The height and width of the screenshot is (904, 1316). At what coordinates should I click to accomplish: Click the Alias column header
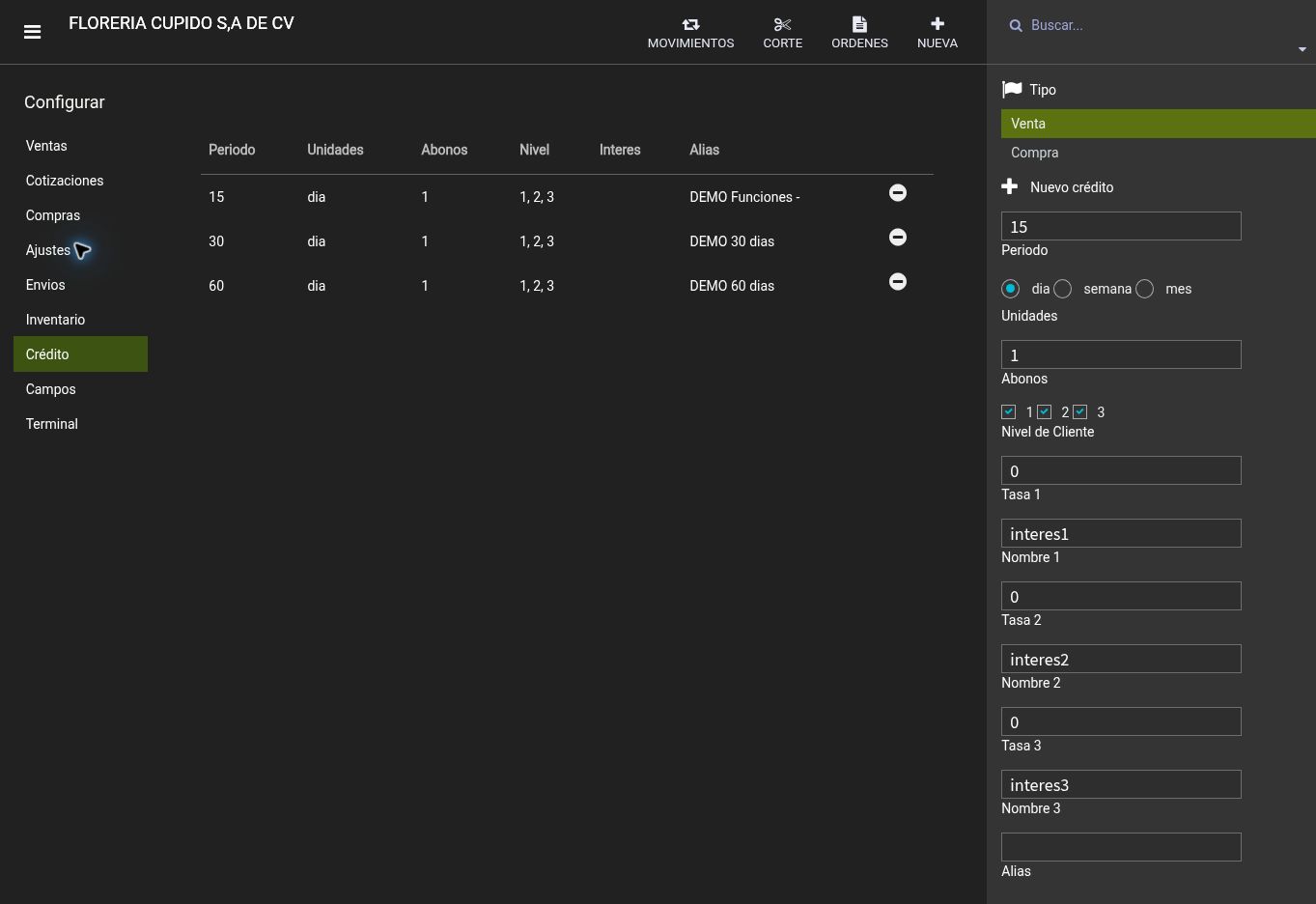[704, 150]
